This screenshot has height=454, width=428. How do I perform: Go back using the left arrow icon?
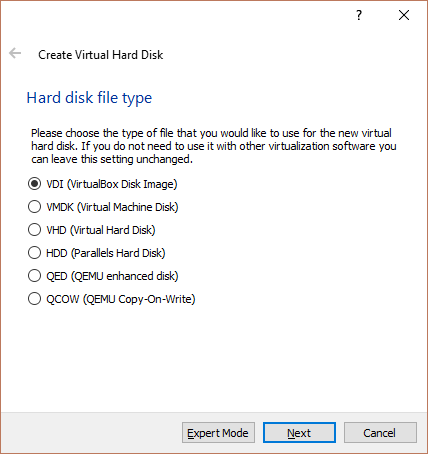15,53
